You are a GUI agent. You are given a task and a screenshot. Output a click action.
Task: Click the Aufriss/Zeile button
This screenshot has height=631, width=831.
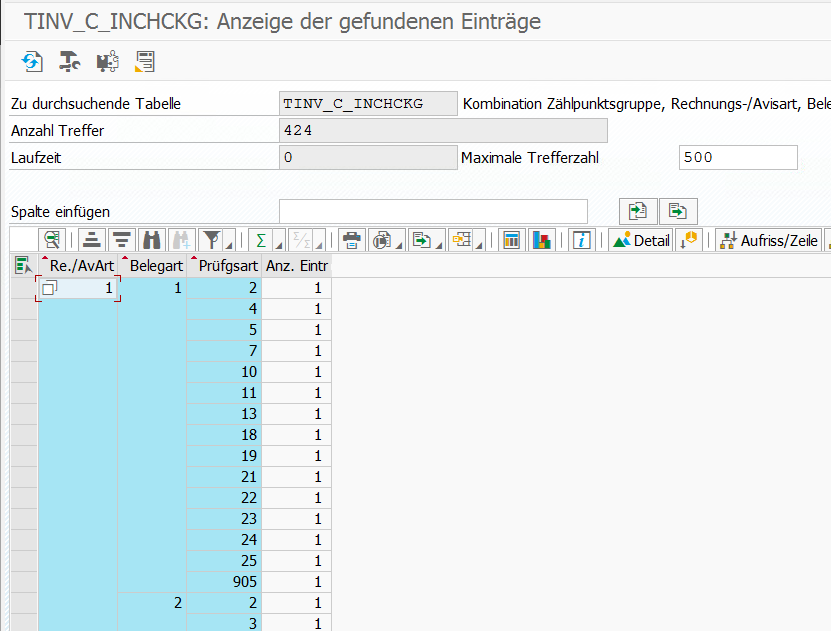coord(769,240)
